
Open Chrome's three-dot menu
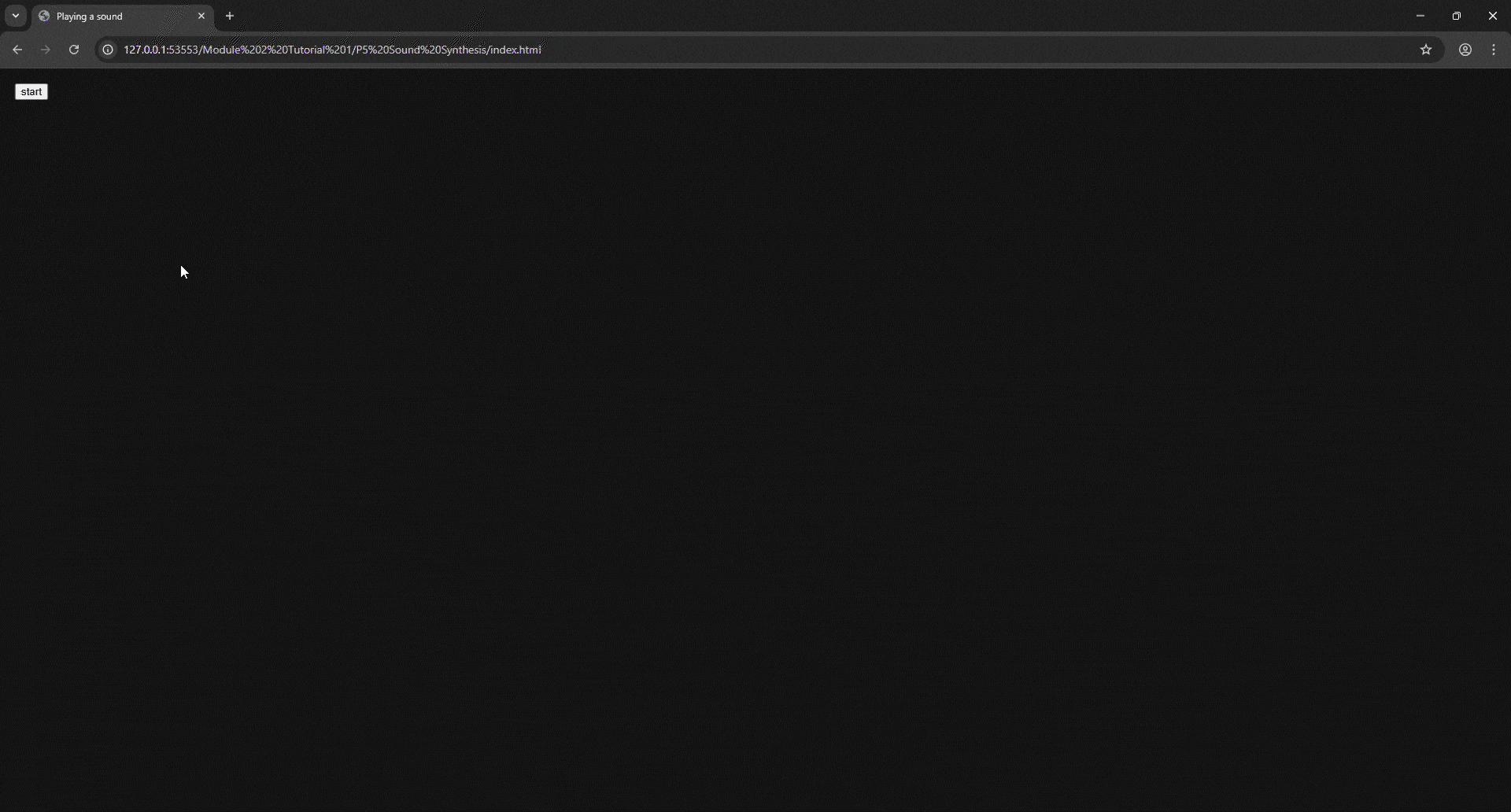point(1494,49)
